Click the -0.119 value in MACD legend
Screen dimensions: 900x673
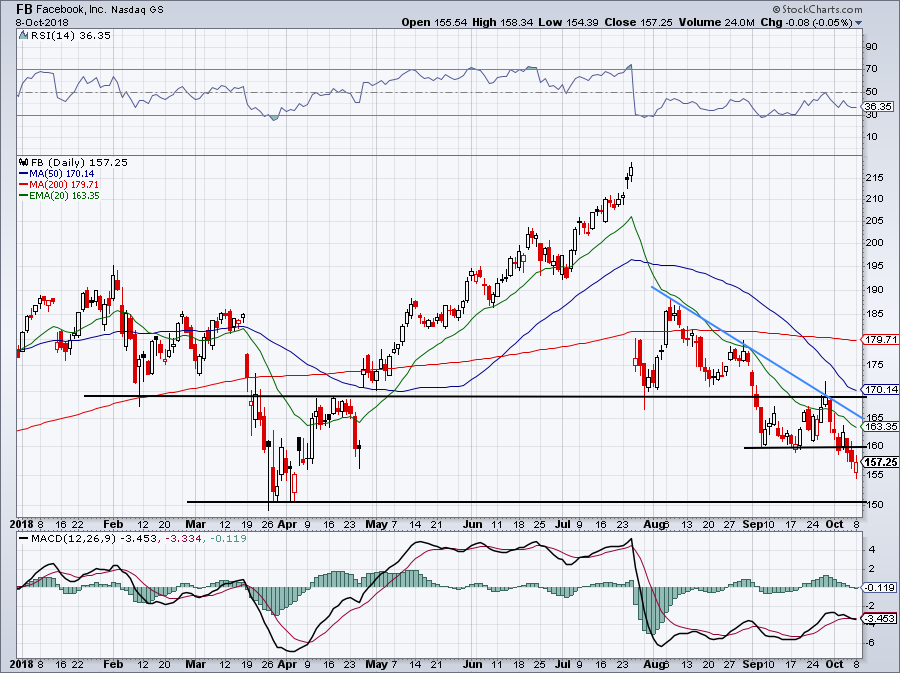pos(228,539)
